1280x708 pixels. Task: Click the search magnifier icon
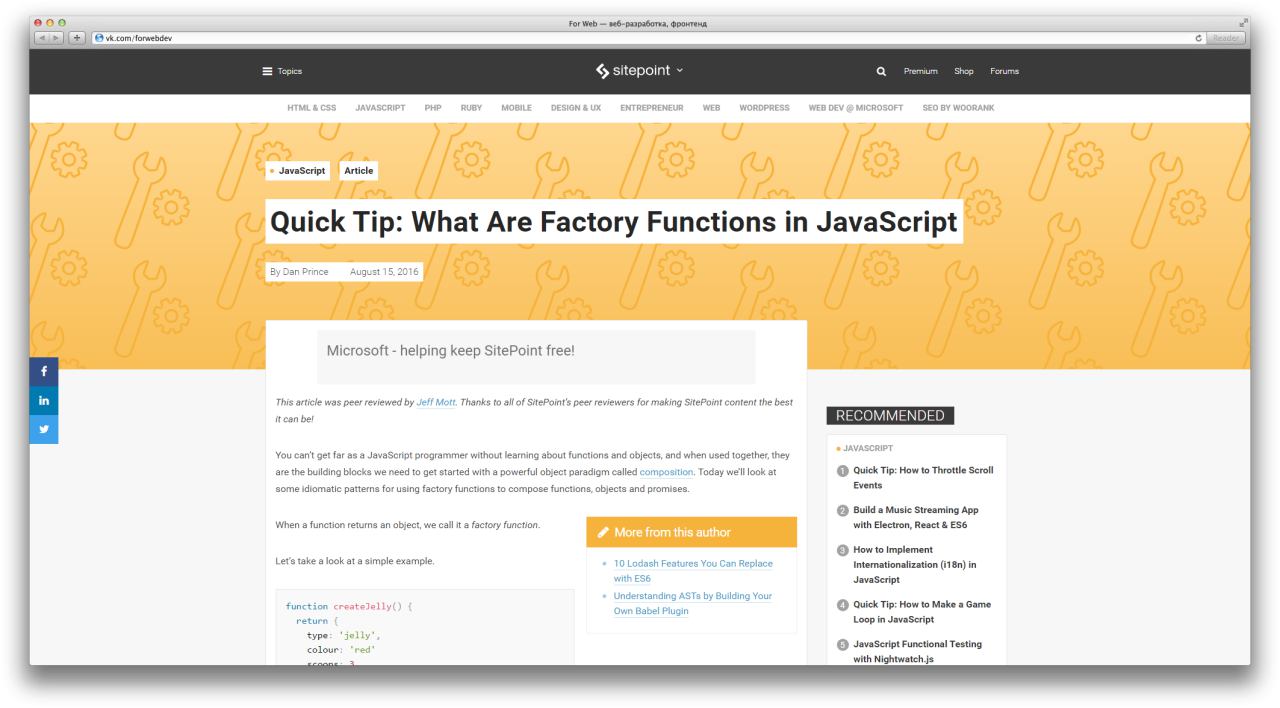point(881,71)
